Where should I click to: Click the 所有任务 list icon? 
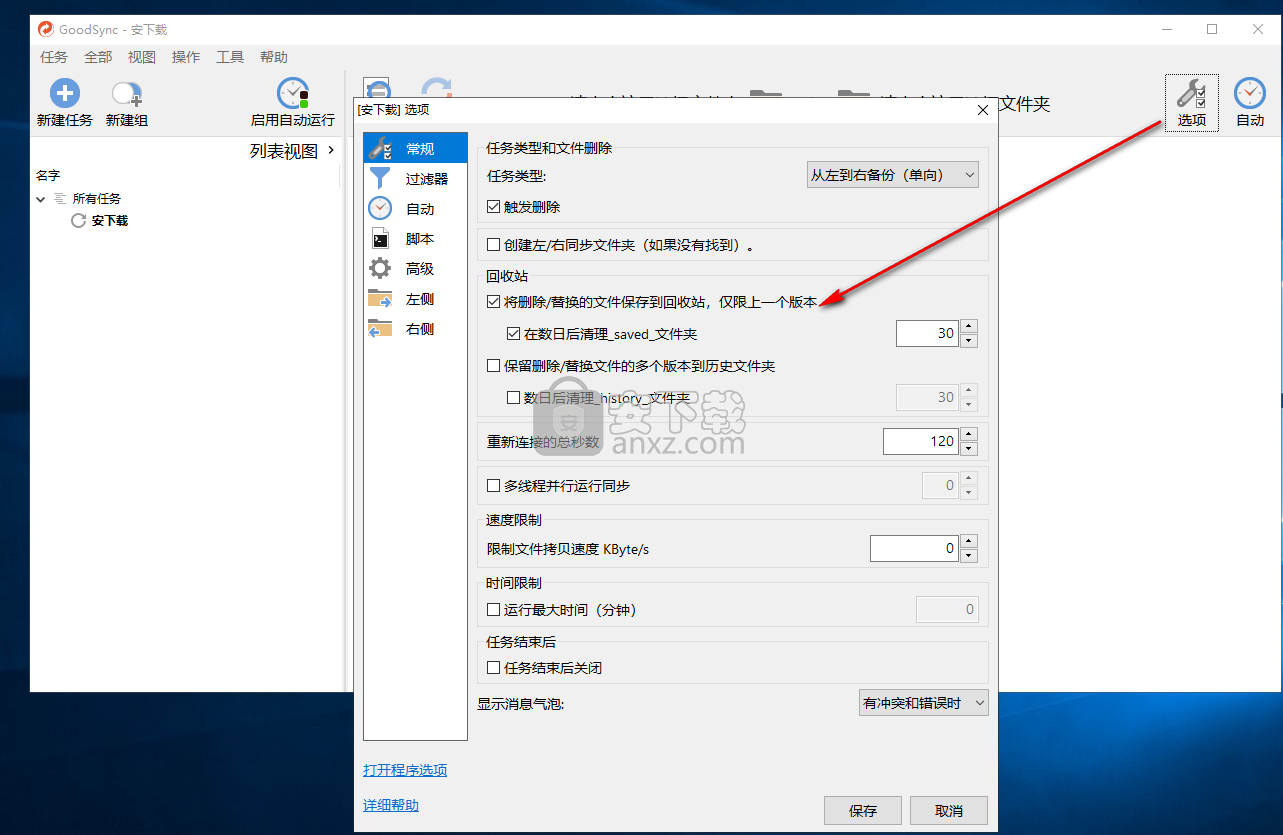point(60,199)
